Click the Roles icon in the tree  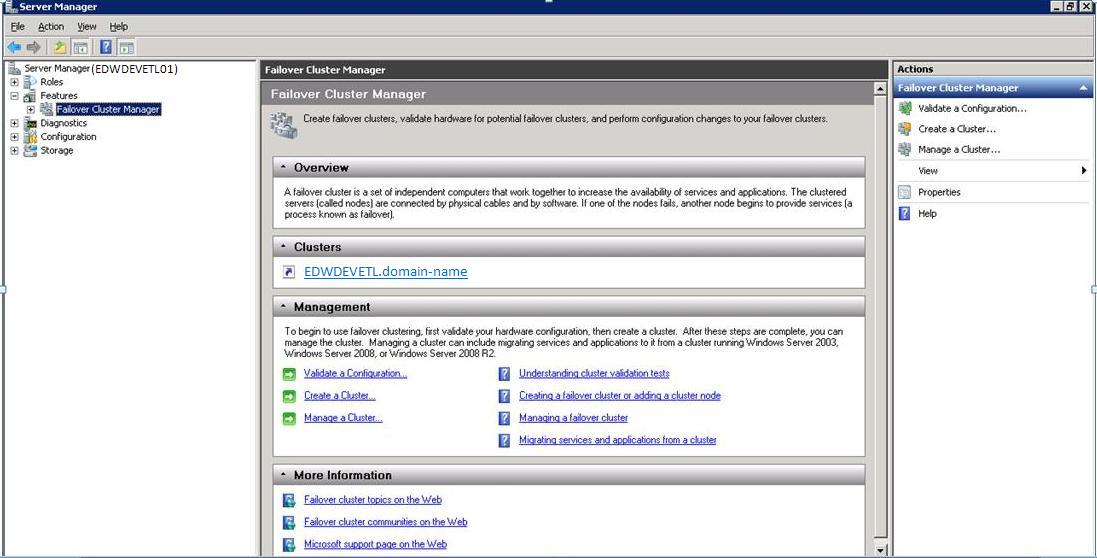pos(29,82)
